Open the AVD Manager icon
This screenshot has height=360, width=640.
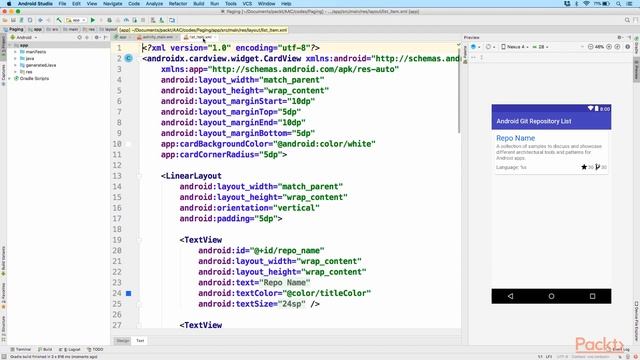153,20
